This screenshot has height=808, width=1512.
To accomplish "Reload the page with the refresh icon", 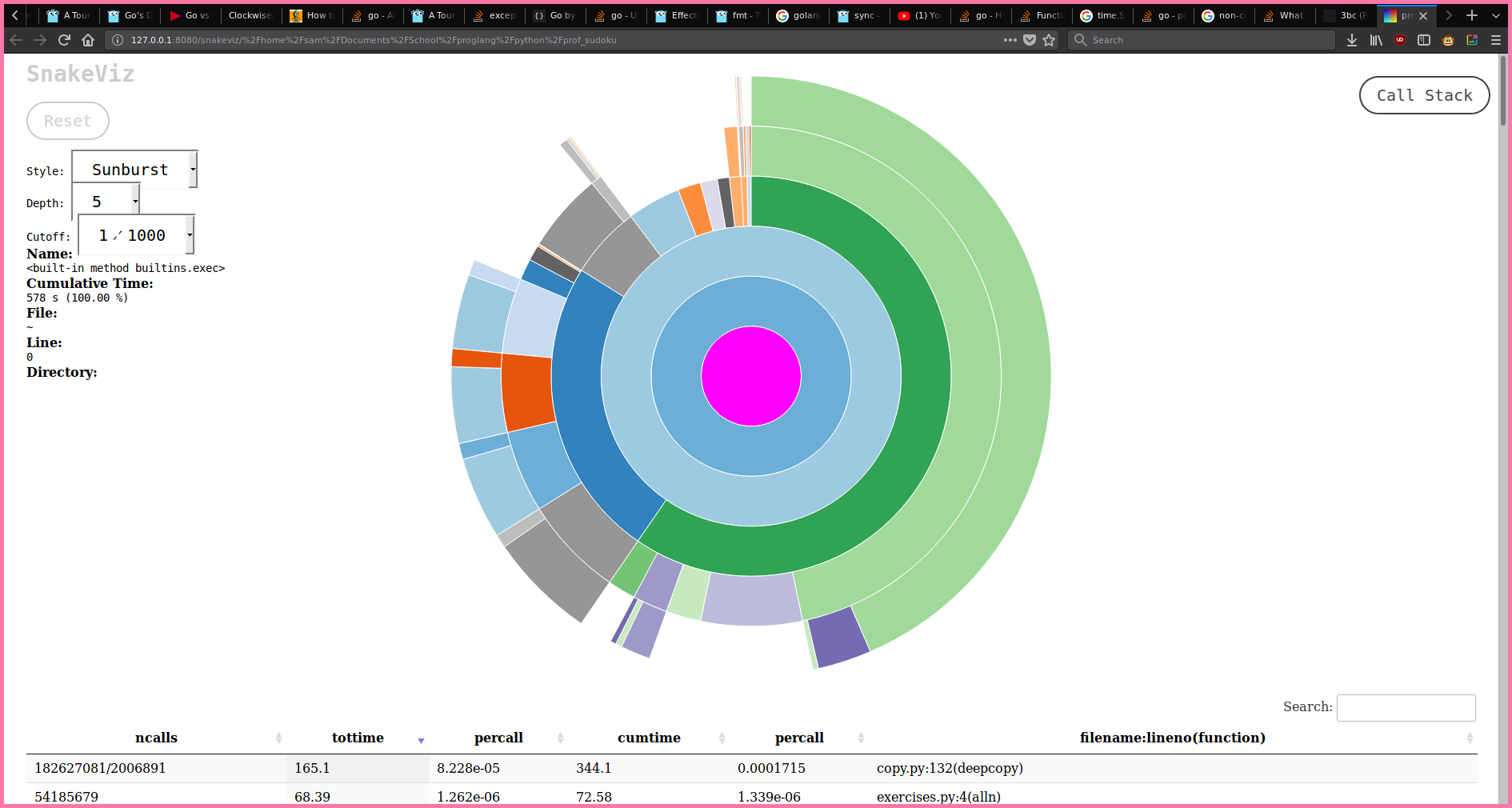I will coord(64,40).
